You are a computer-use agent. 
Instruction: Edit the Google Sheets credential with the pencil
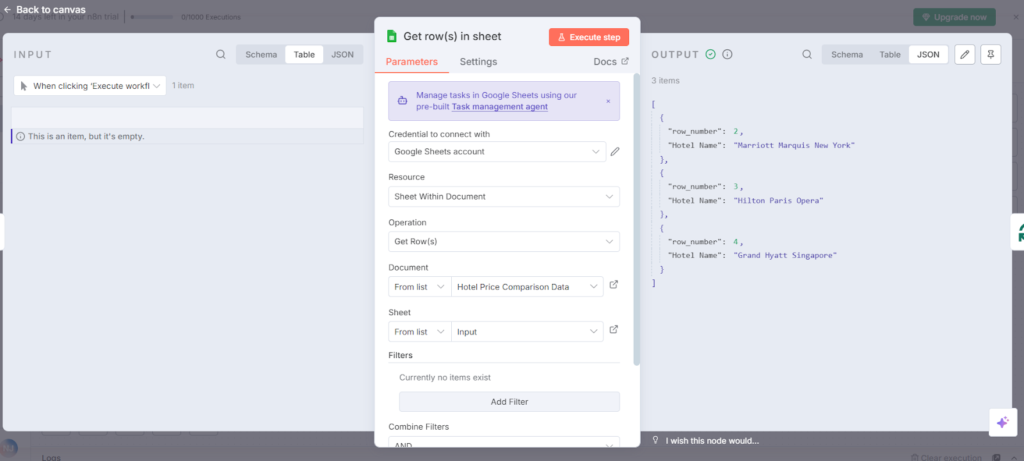pos(615,151)
